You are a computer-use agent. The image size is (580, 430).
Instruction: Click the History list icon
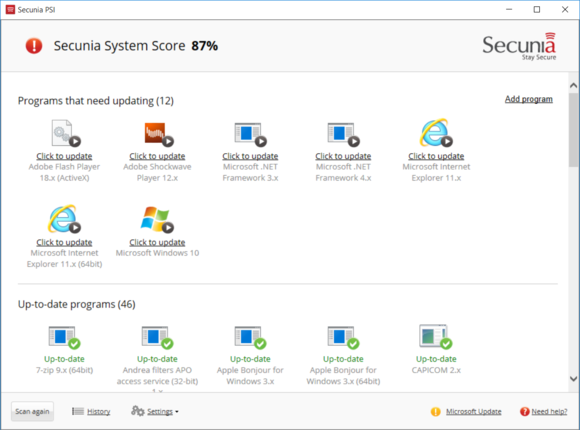point(78,411)
